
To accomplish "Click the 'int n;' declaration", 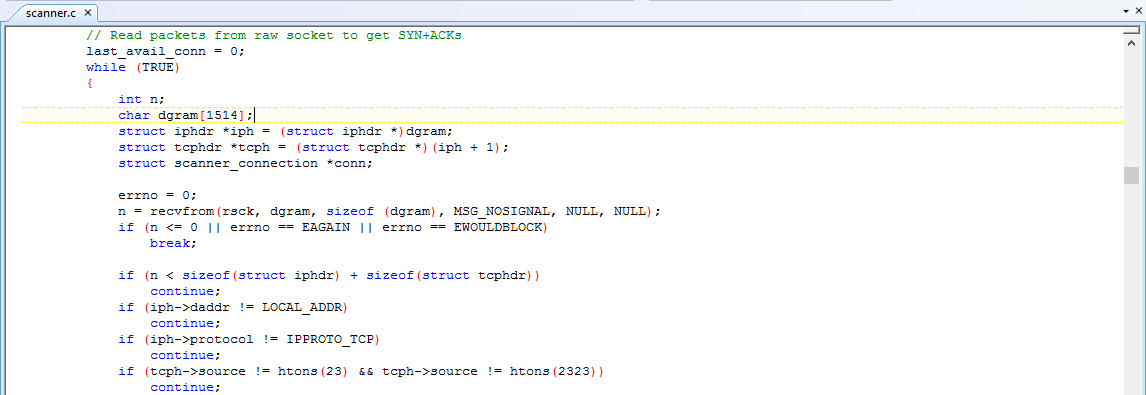I will click(142, 99).
